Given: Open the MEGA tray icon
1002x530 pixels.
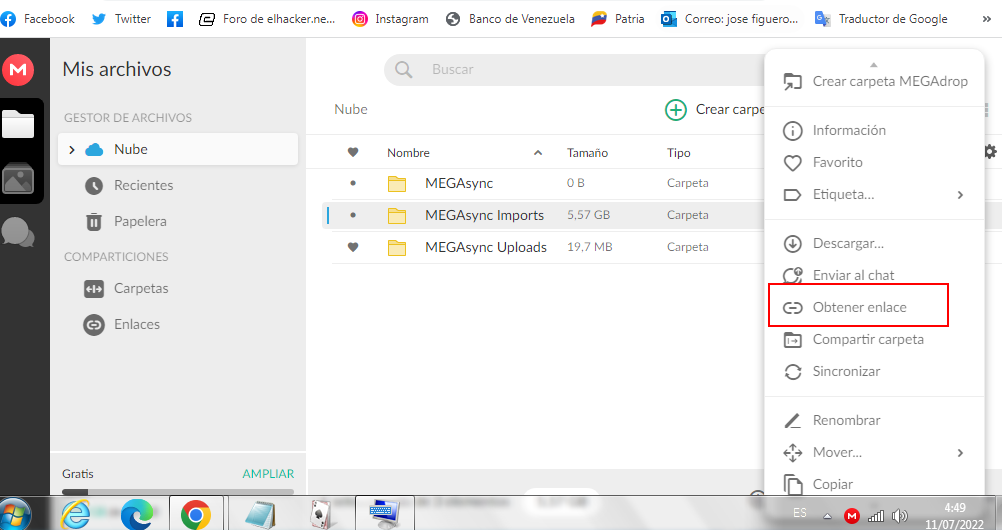Looking at the screenshot, I should coord(851,516).
